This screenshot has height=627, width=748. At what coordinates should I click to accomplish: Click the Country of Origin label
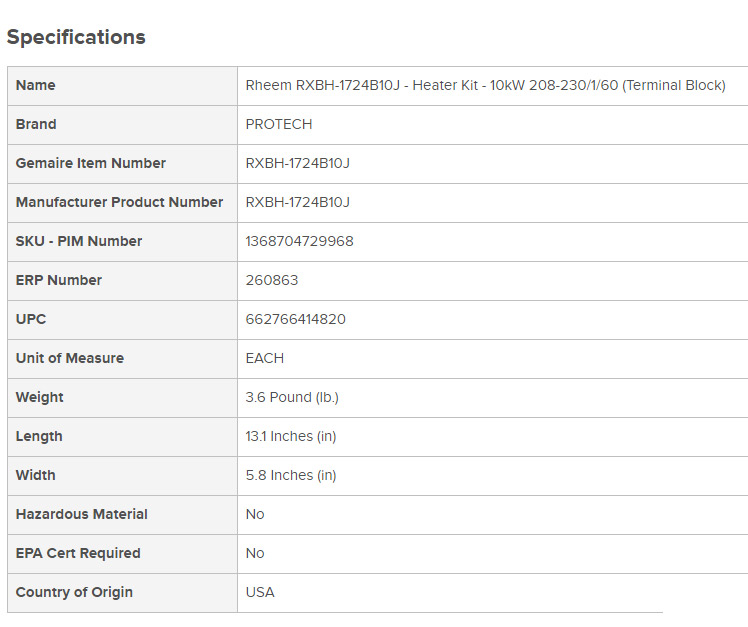74,592
